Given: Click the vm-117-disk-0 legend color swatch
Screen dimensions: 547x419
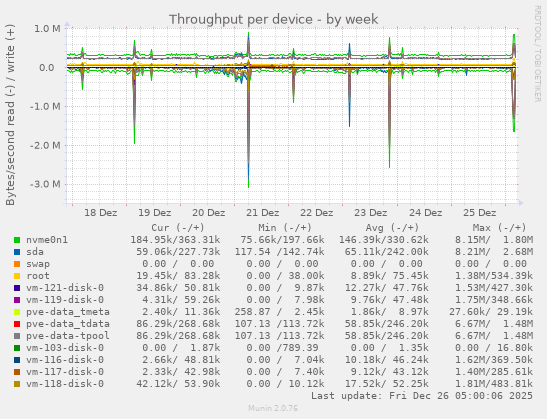Looking at the screenshot, I should point(17,372).
